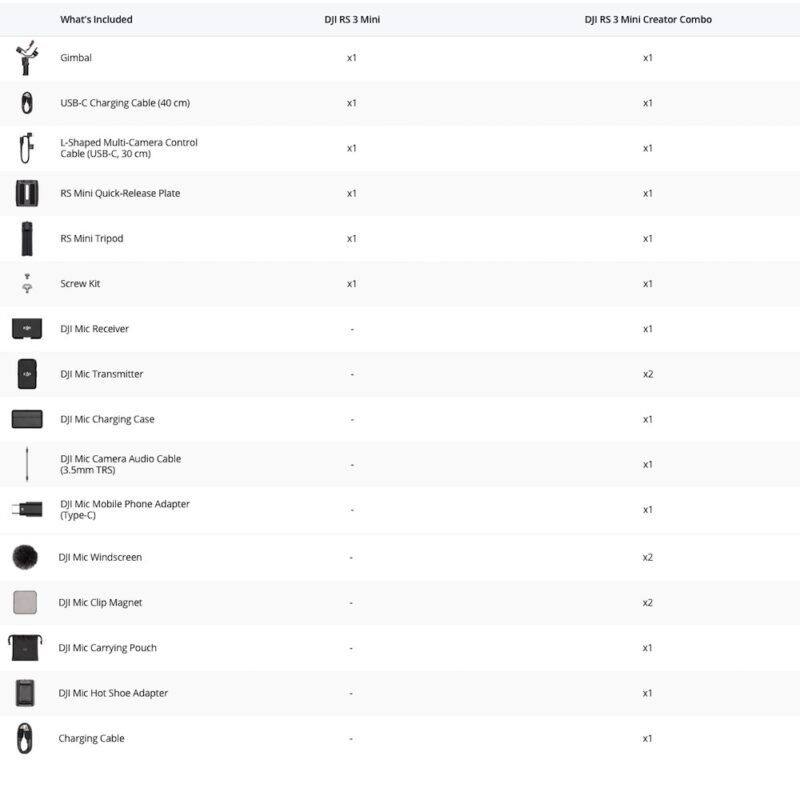
Task: Click the bottom Charging Cable label
Action: click(91, 739)
